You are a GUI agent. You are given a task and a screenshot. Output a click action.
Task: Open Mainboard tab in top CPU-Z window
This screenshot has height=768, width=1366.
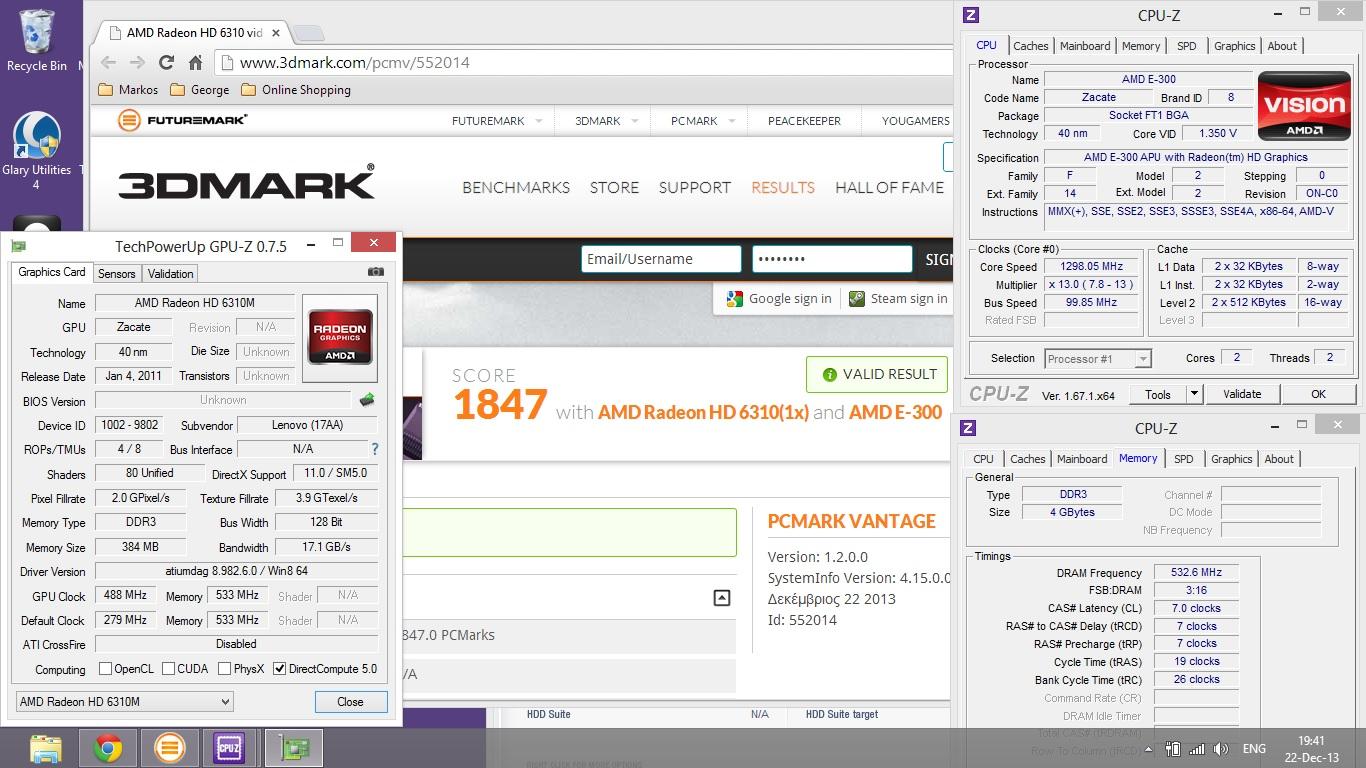[1085, 46]
